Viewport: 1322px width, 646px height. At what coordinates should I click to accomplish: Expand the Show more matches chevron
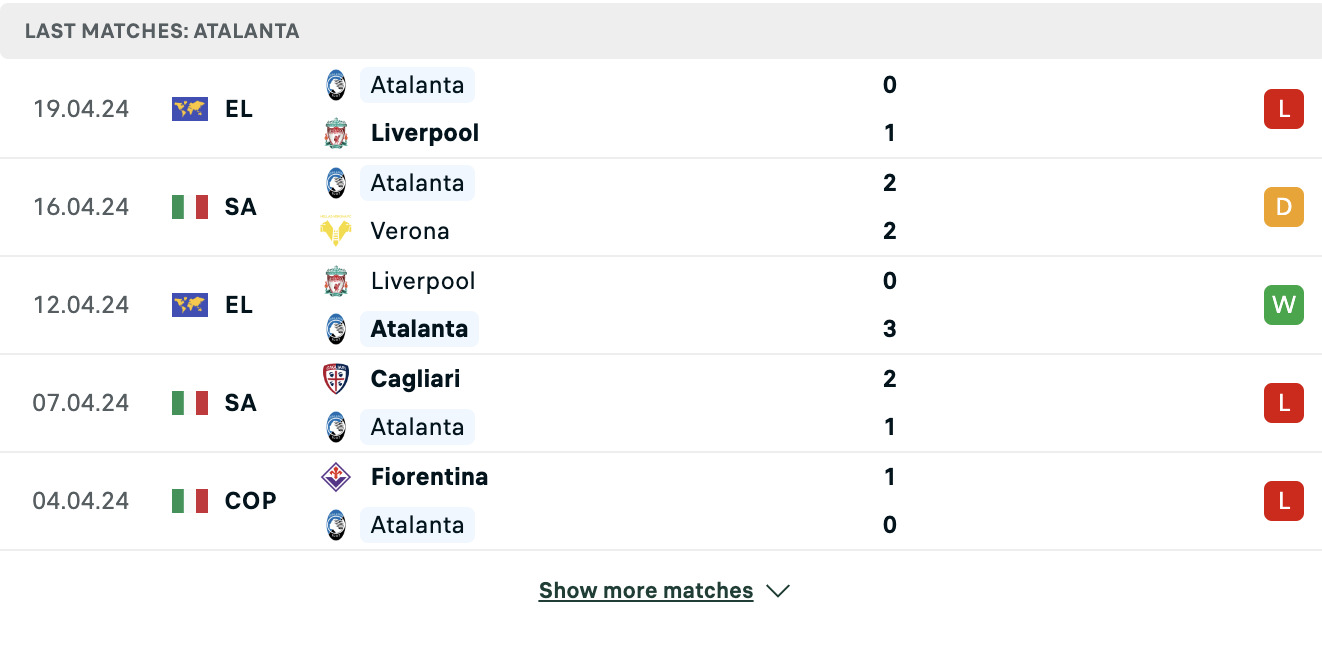pos(778,591)
